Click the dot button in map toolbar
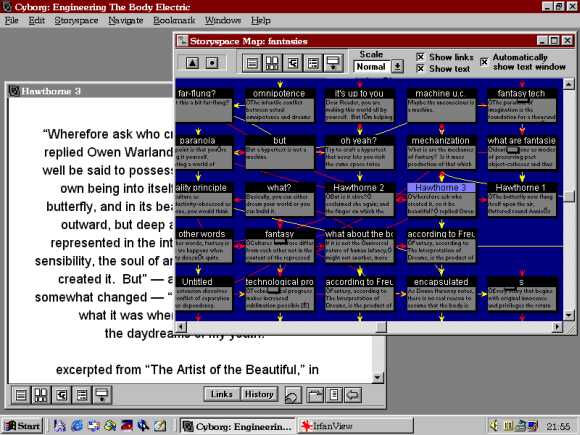The image size is (580, 435). (x=212, y=63)
